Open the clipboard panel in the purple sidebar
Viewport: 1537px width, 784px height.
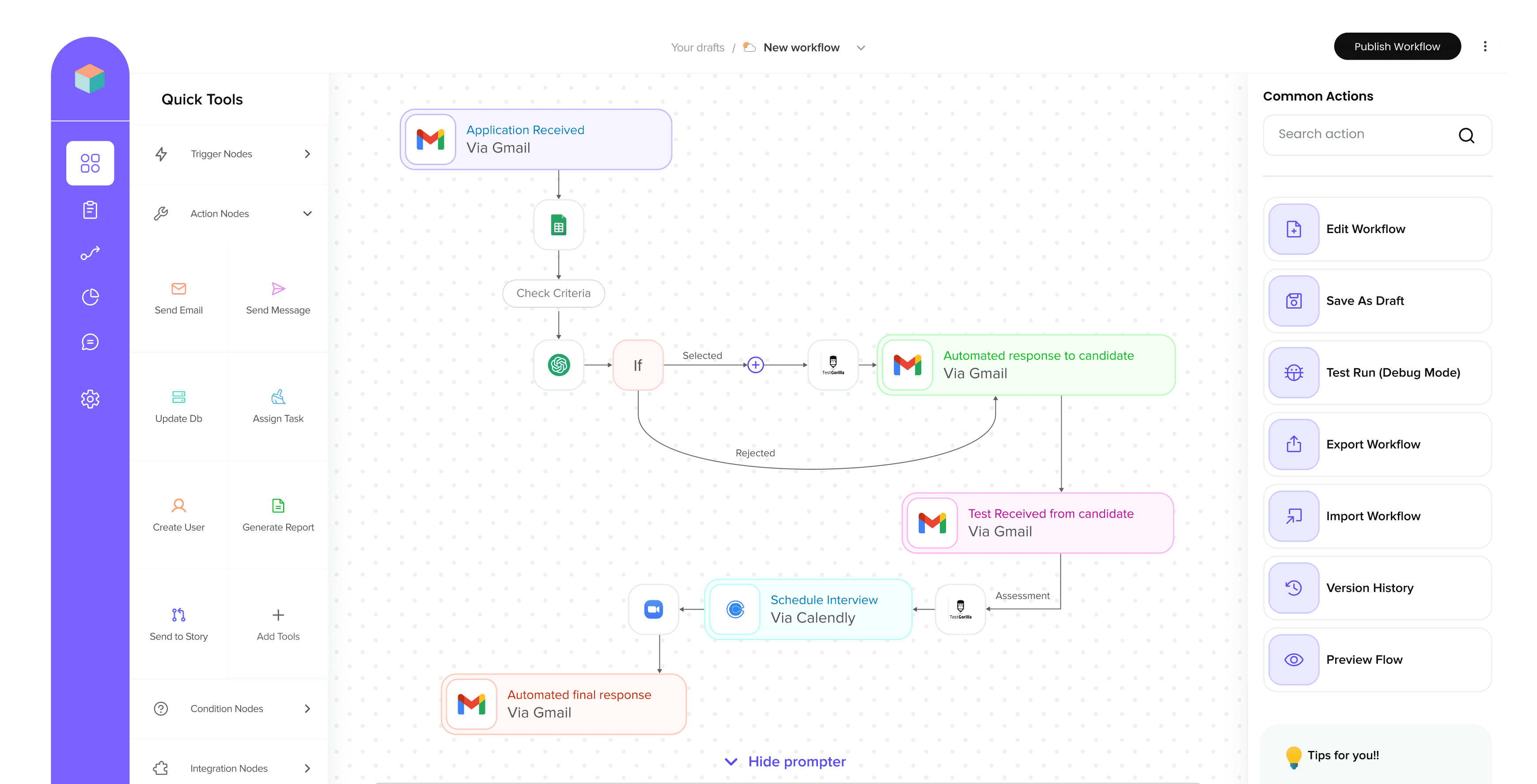coord(90,209)
